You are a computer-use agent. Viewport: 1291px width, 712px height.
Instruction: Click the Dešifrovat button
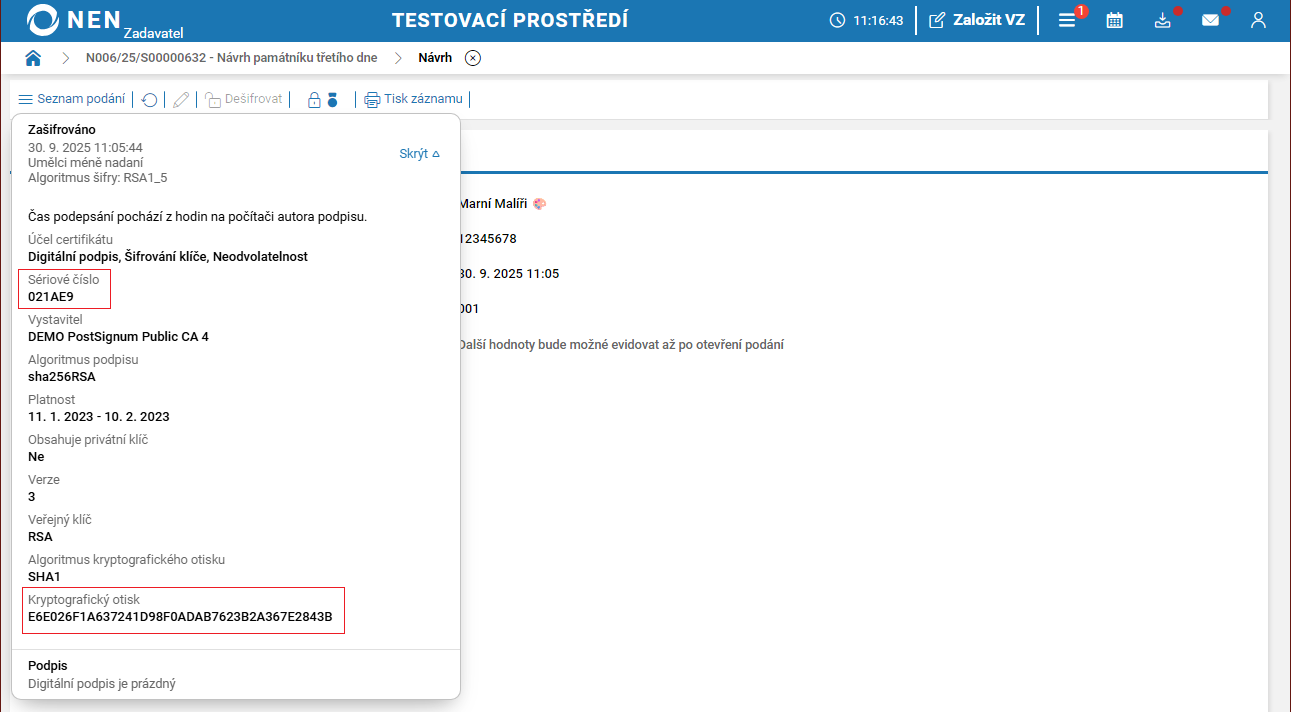click(x=245, y=99)
